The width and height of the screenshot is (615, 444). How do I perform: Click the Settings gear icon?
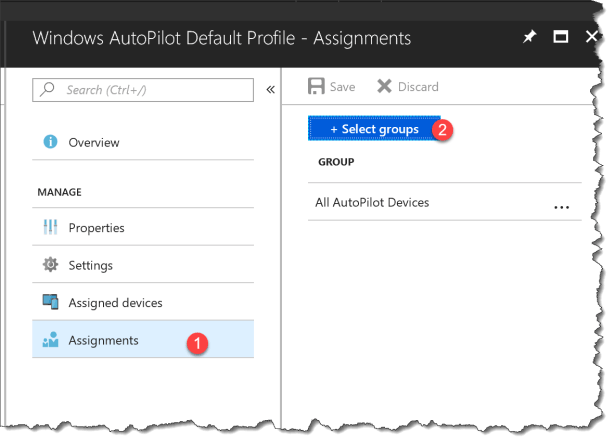pyautogui.click(x=50, y=265)
